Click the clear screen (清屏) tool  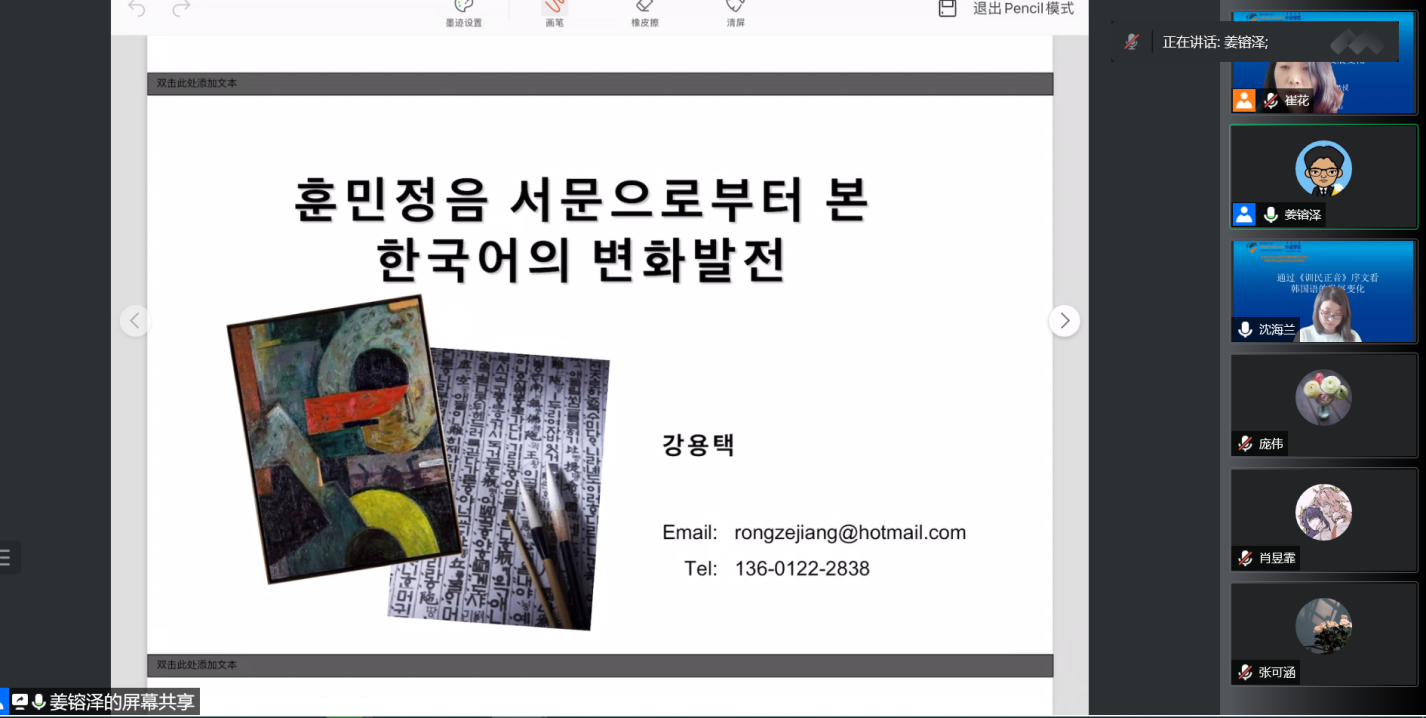tap(735, 10)
